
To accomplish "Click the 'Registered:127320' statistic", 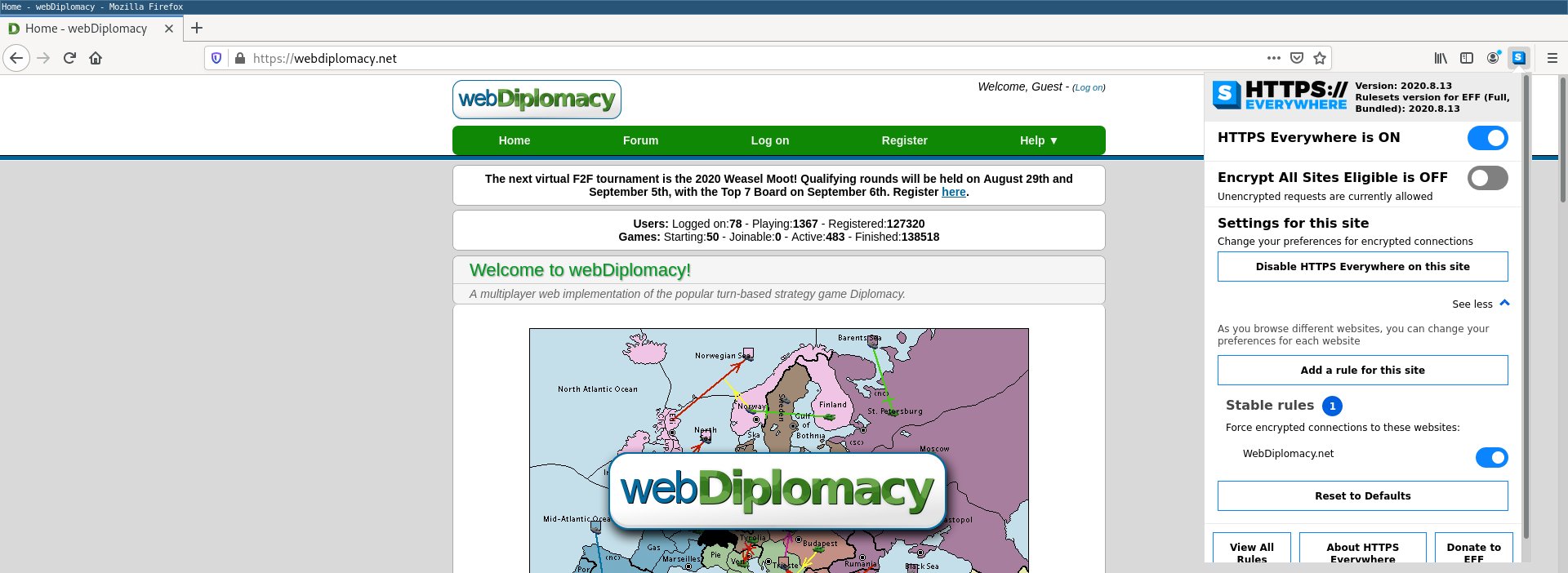I will 876,224.
